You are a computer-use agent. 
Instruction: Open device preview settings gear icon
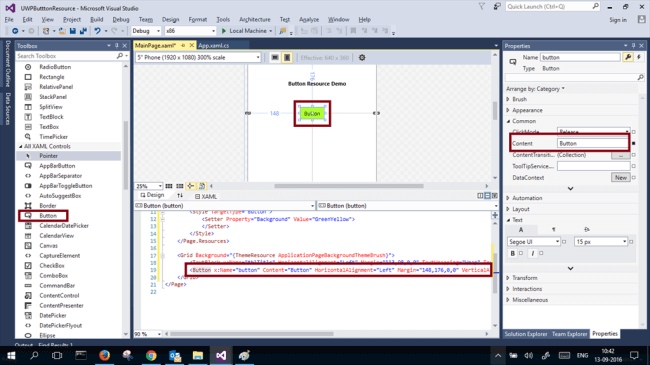(x=362, y=58)
